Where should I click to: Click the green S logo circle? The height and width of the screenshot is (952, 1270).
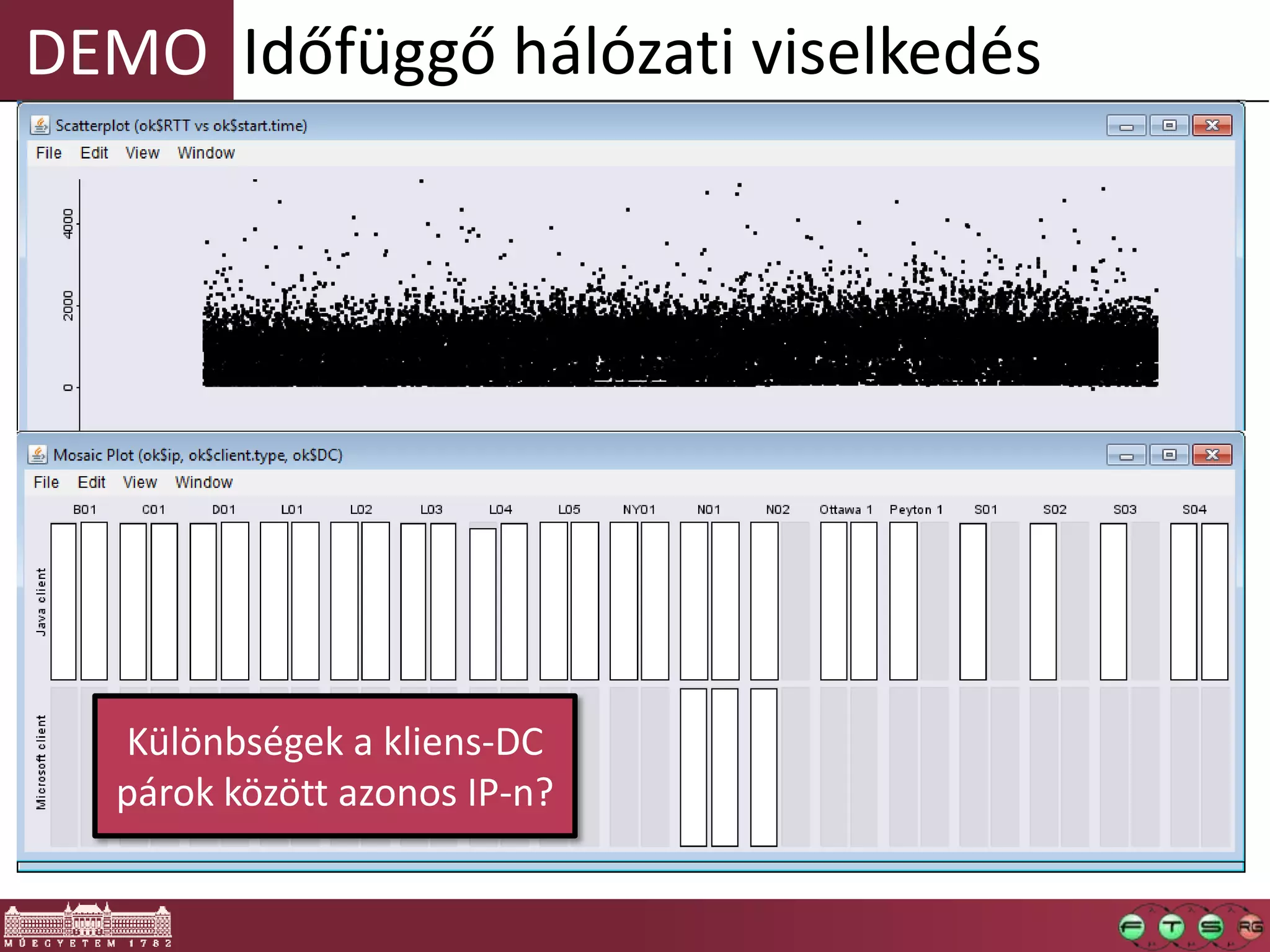(1210, 927)
